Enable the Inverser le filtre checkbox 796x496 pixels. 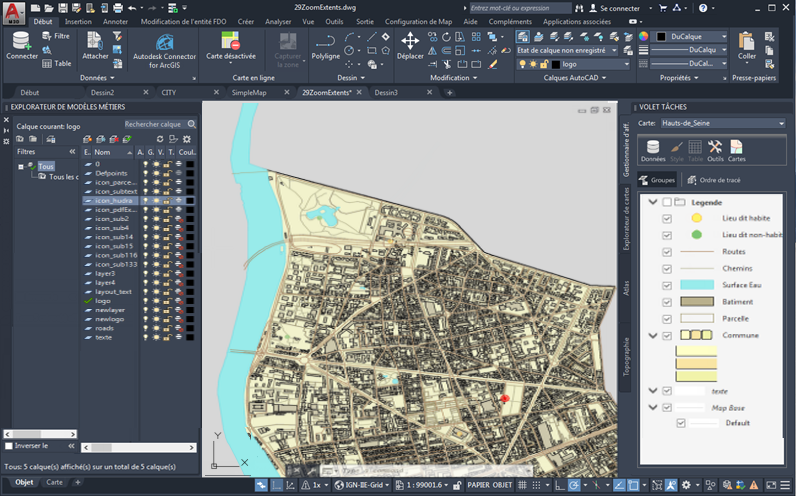tap(9, 446)
